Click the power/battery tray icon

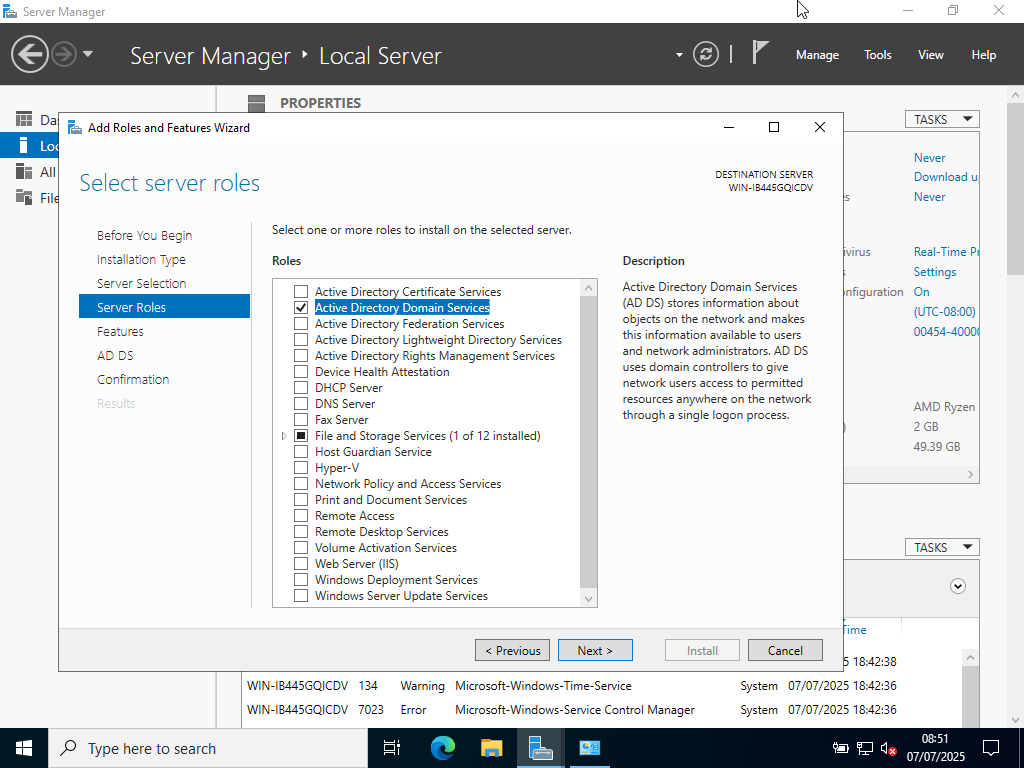840,748
